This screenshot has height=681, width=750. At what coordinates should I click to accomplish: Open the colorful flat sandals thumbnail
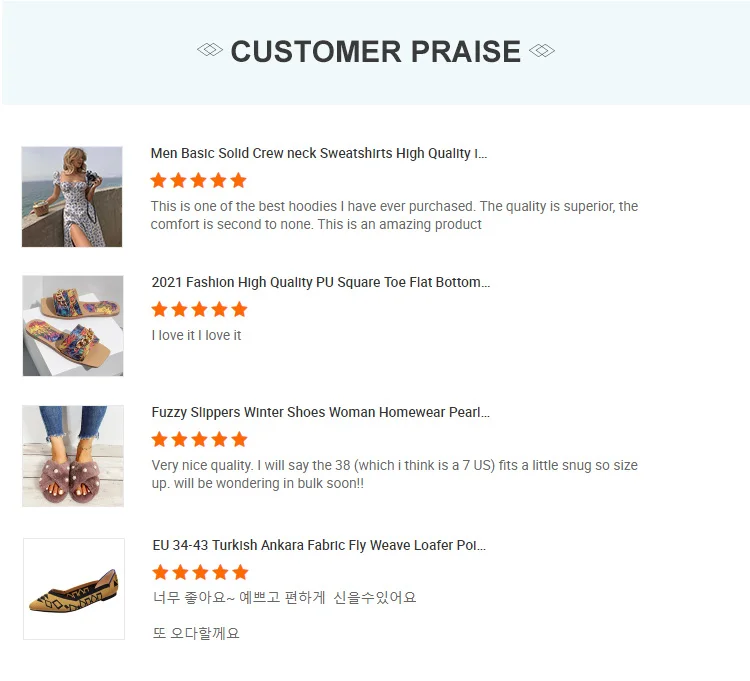pyautogui.click(x=73, y=326)
